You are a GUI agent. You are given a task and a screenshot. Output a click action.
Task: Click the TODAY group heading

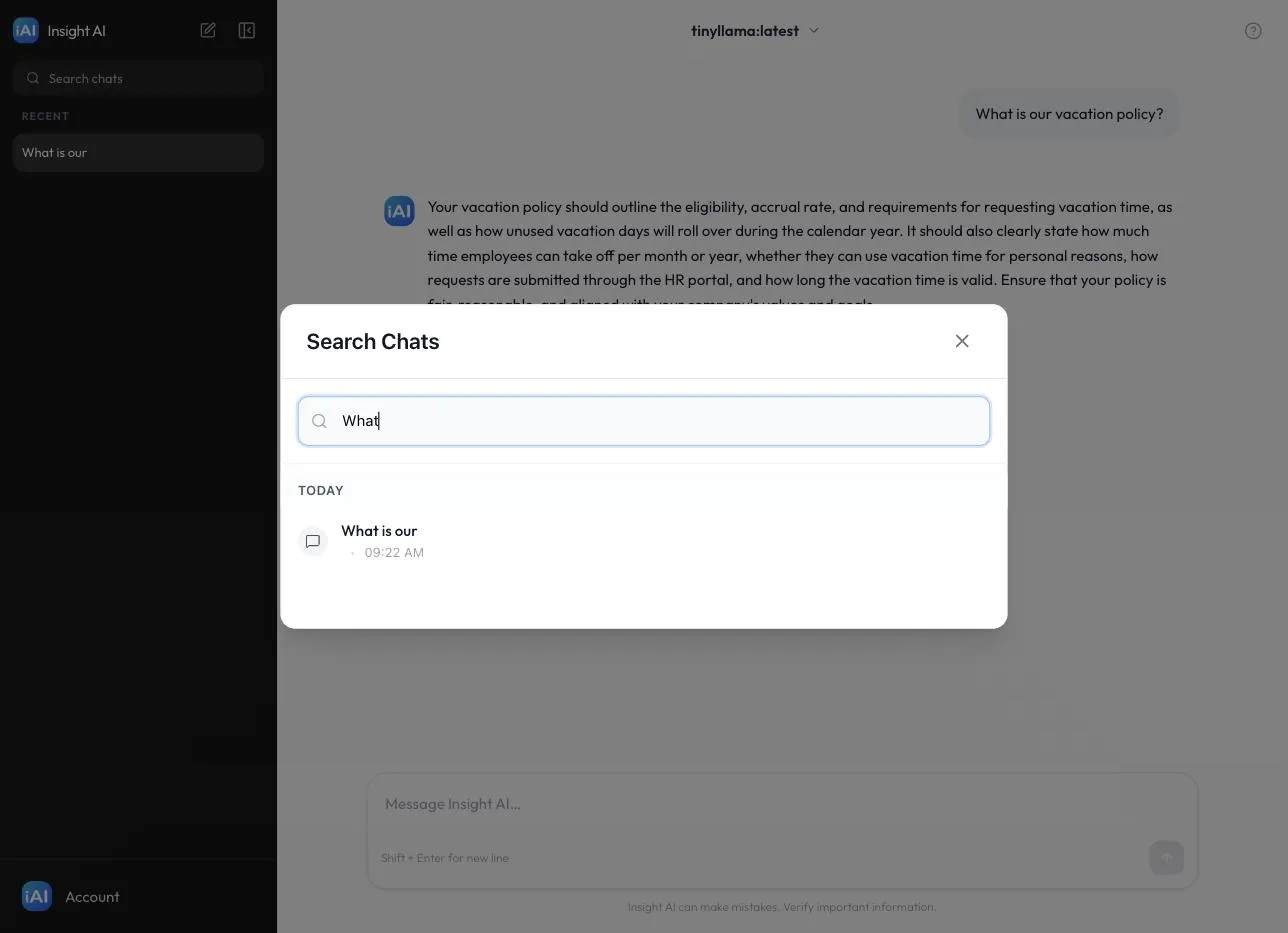[x=321, y=490]
